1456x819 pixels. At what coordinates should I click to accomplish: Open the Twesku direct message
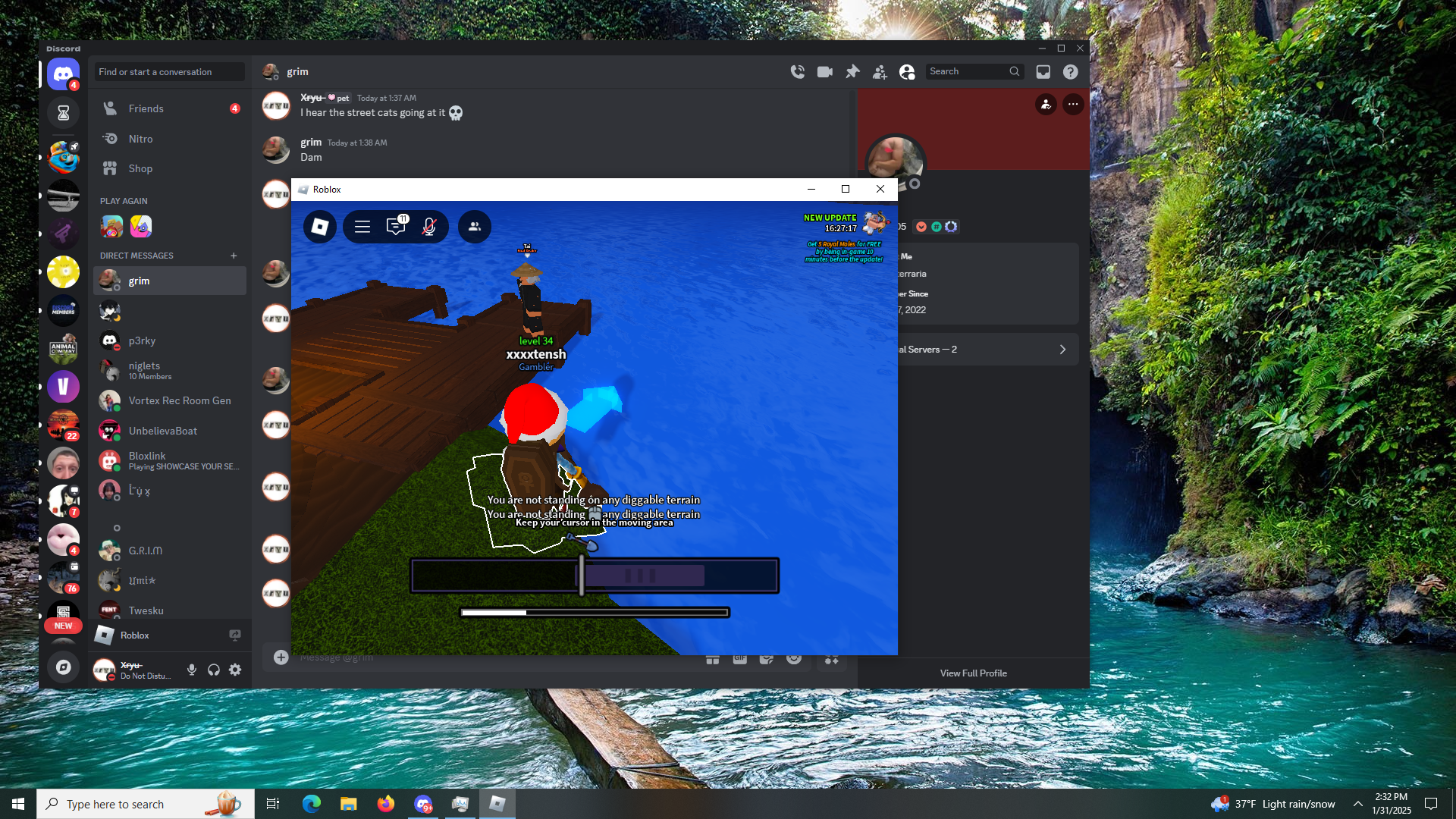[x=170, y=610]
